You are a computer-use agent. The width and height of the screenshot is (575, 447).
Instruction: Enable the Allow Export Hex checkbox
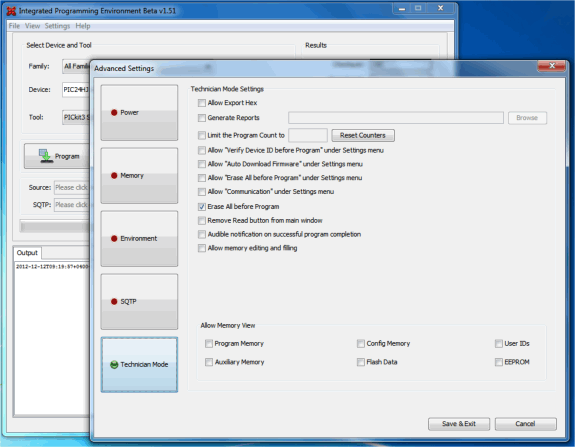click(202, 103)
